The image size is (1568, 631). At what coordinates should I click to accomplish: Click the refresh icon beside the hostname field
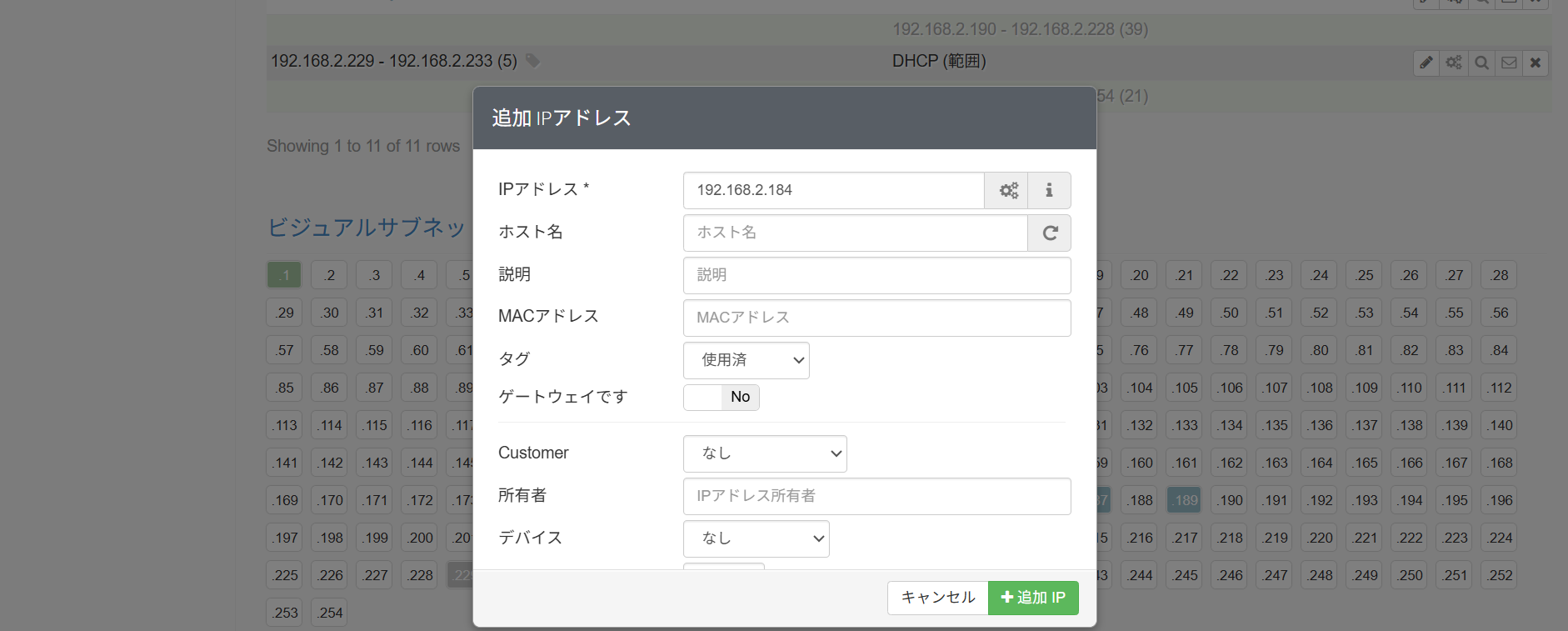point(1050,233)
